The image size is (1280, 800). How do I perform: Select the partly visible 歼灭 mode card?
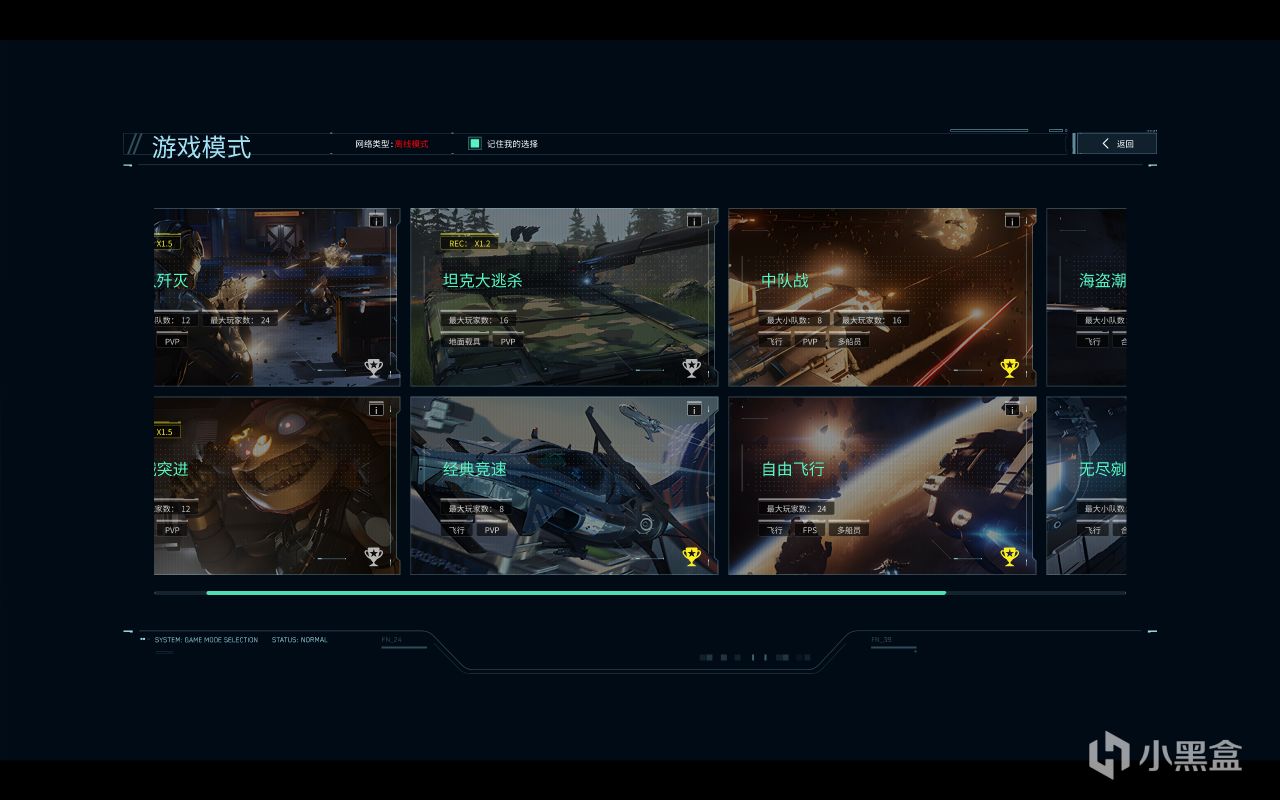277,297
